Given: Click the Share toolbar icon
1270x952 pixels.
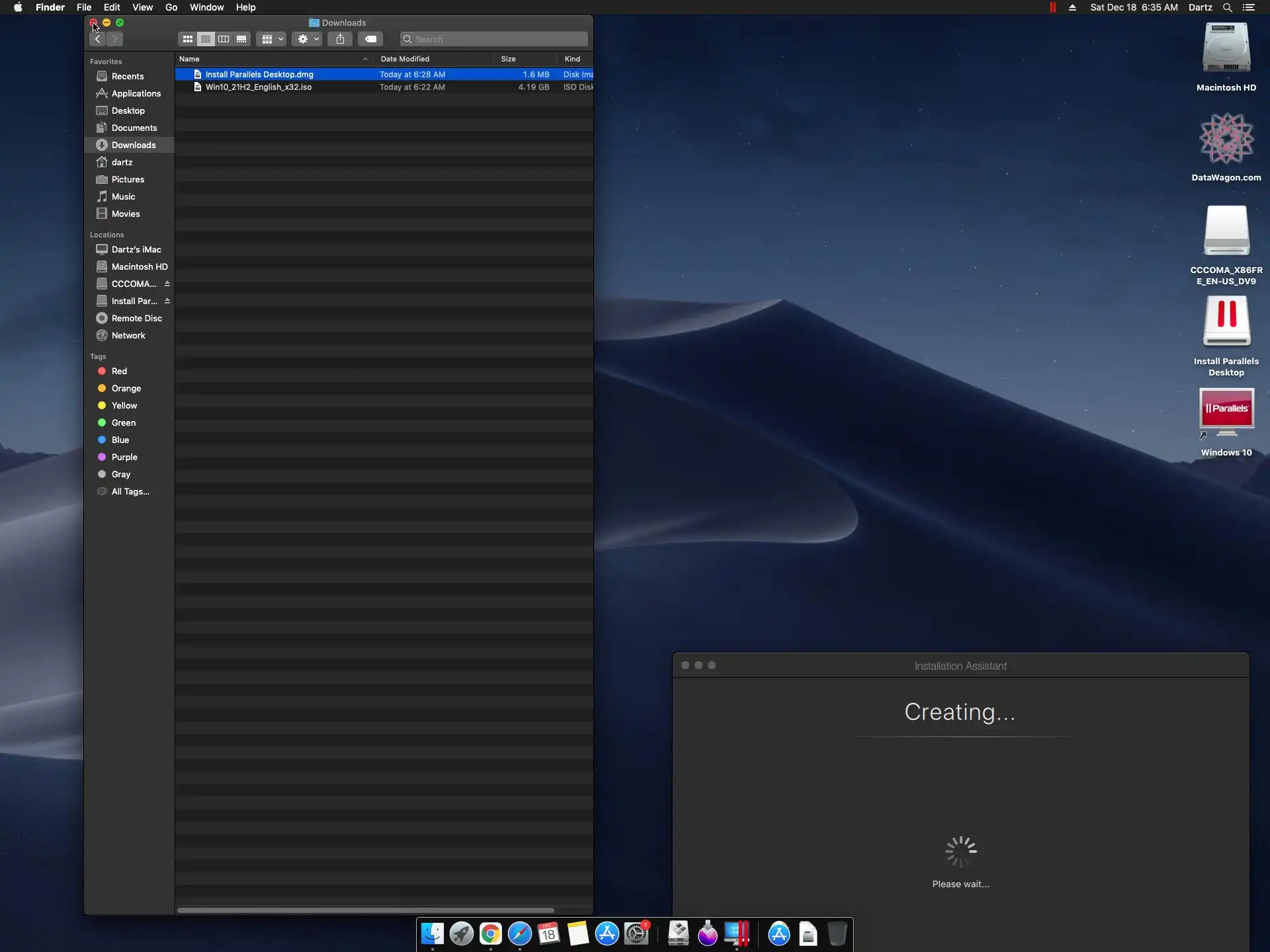Looking at the screenshot, I should pyautogui.click(x=340, y=39).
